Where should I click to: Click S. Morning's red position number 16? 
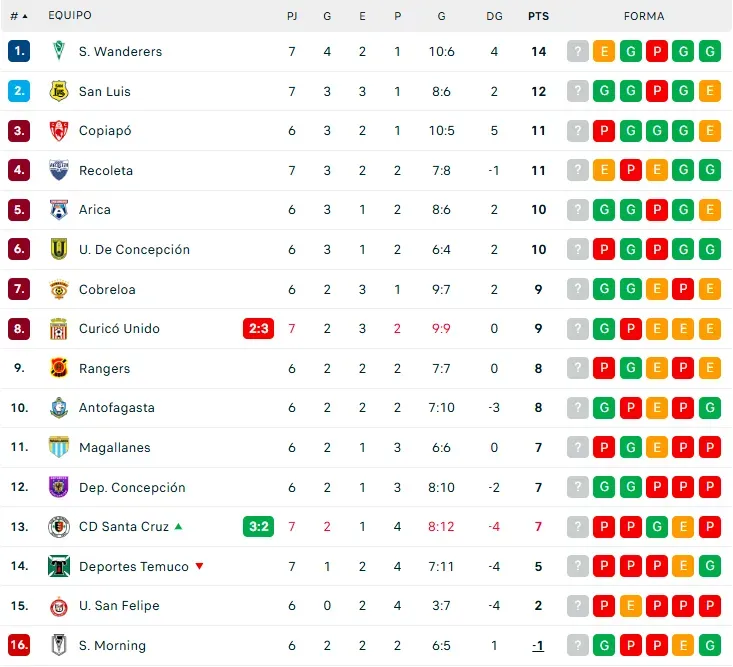(x=18, y=645)
